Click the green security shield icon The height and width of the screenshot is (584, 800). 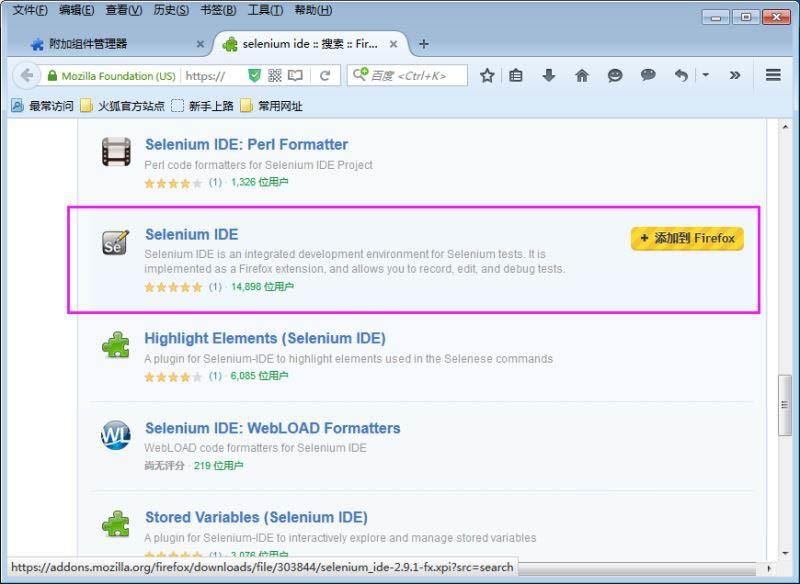tap(252, 74)
